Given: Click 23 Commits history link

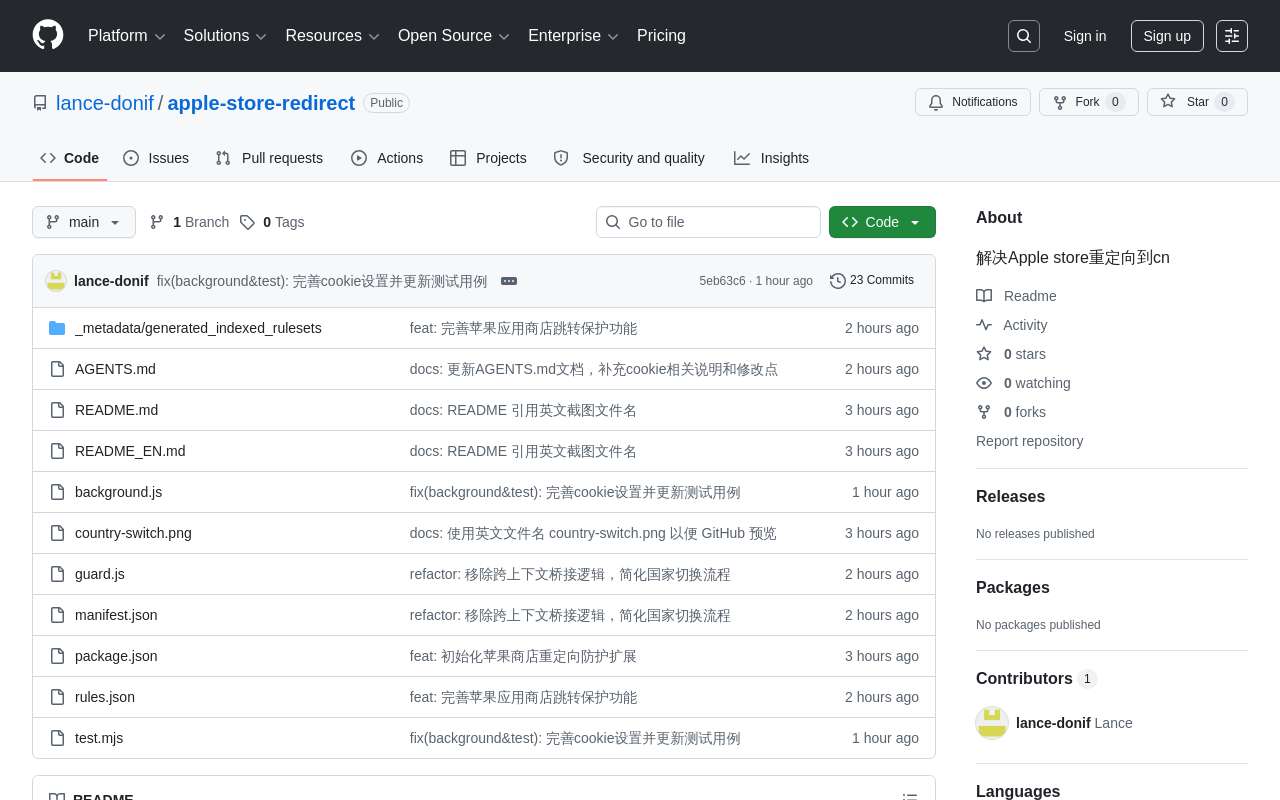Looking at the screenshot, I should pyautogui.click(x=872, y=281).
